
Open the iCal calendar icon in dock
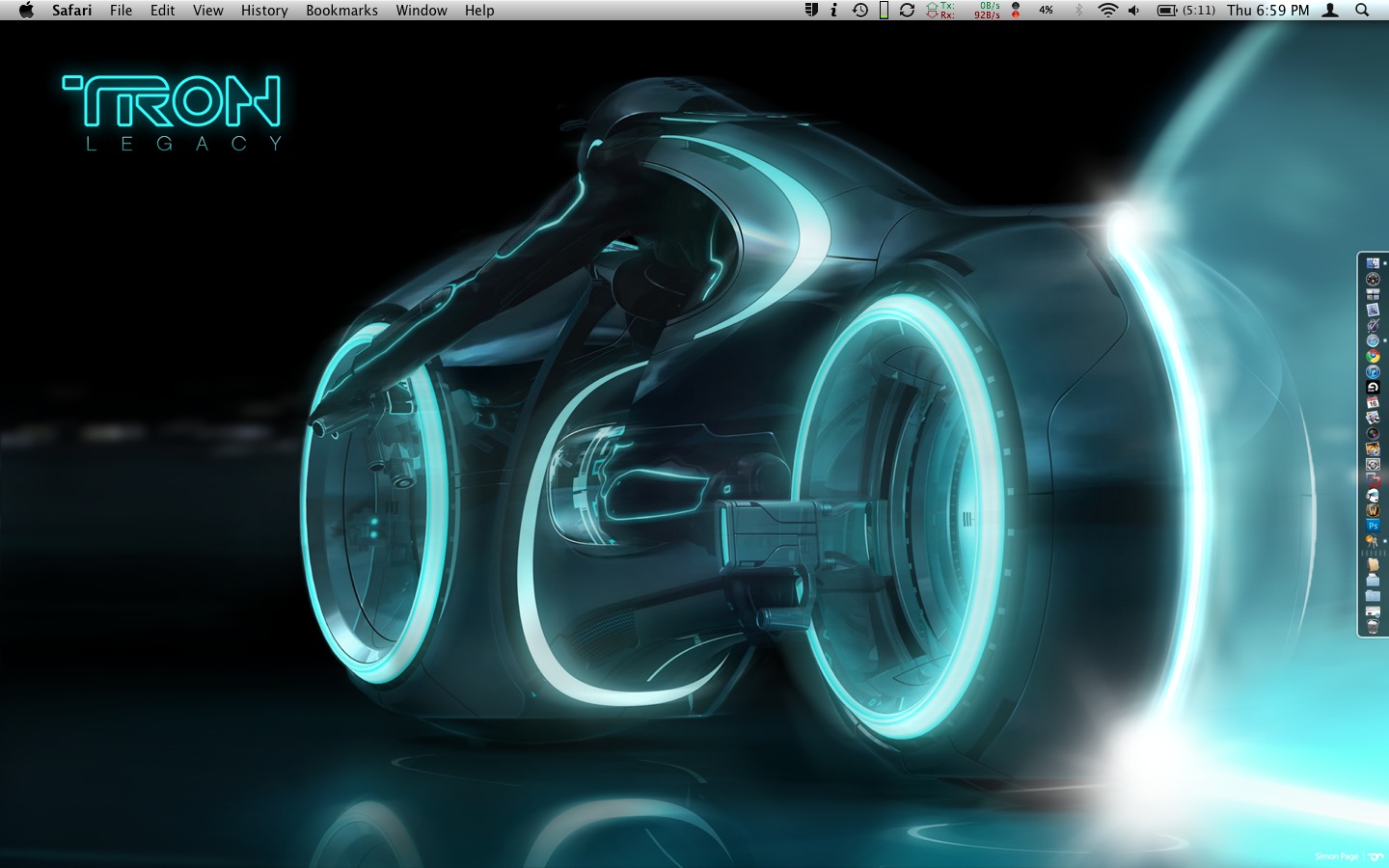[1373, 402]
